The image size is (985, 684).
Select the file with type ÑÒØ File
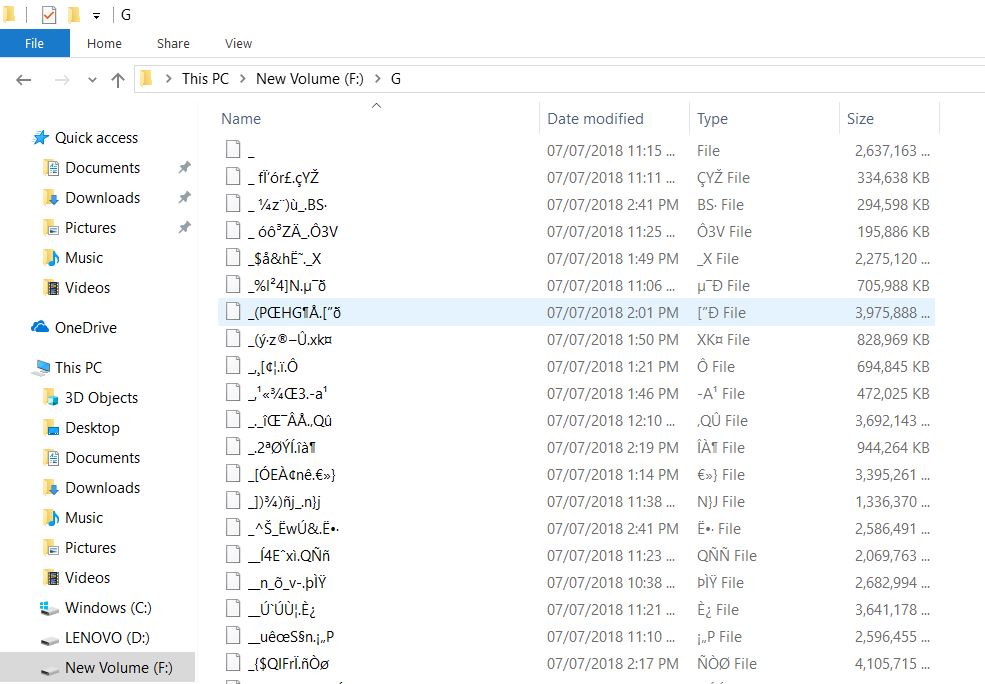click(576, 664)
